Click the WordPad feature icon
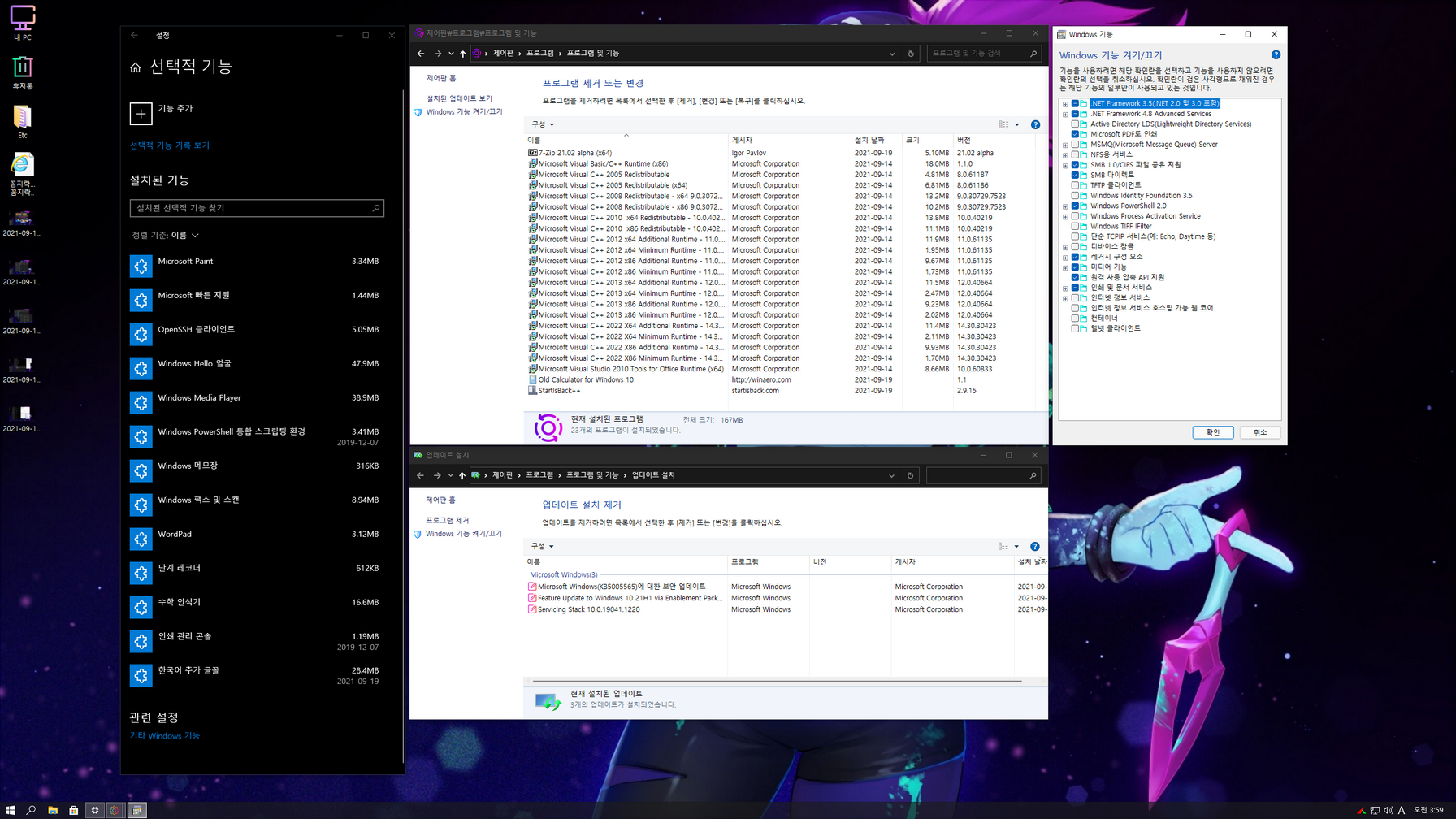 click(x=141, y=539)
